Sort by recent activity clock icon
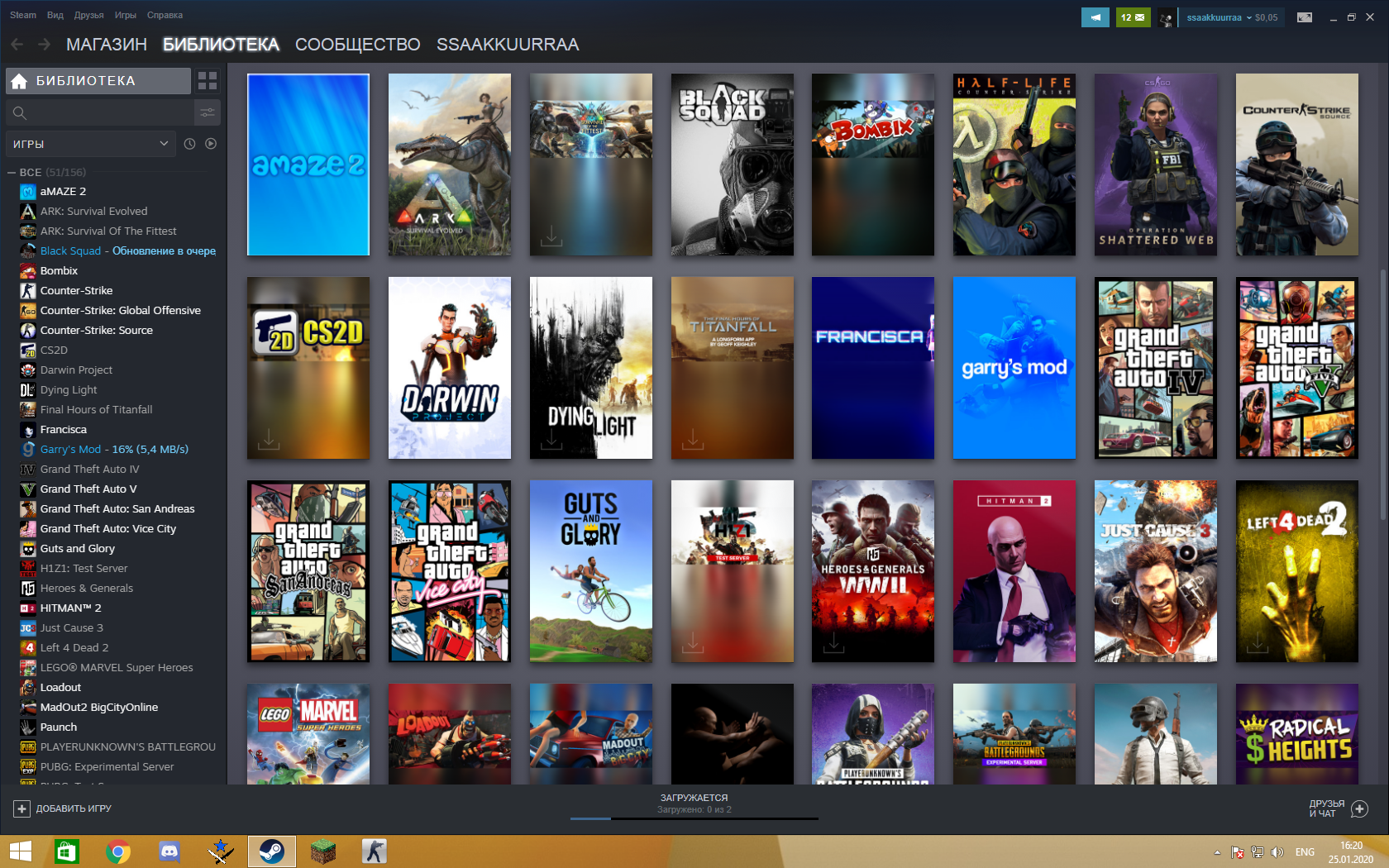Image resolution: width=1389 pixels, height=868 pixels. click(189, 144)
